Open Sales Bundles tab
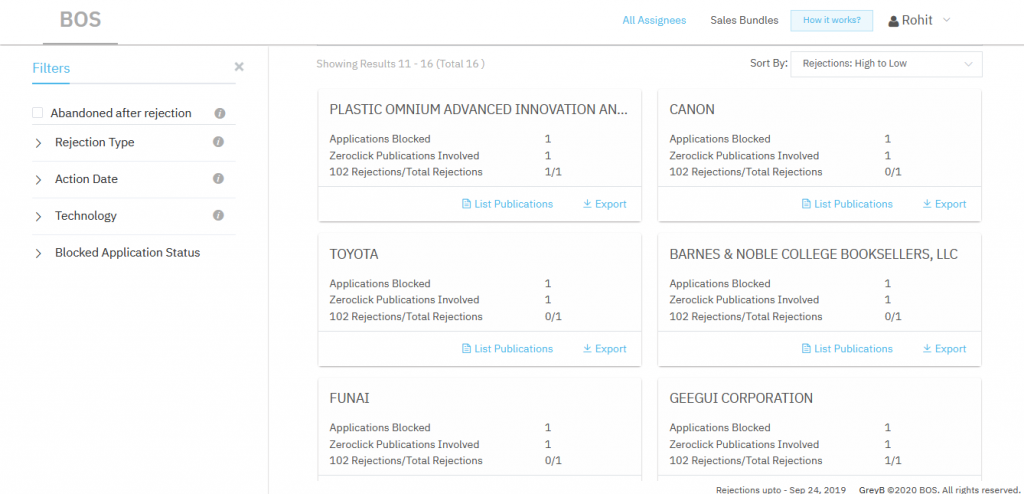The image size is (1024, 494). point(744,20)
